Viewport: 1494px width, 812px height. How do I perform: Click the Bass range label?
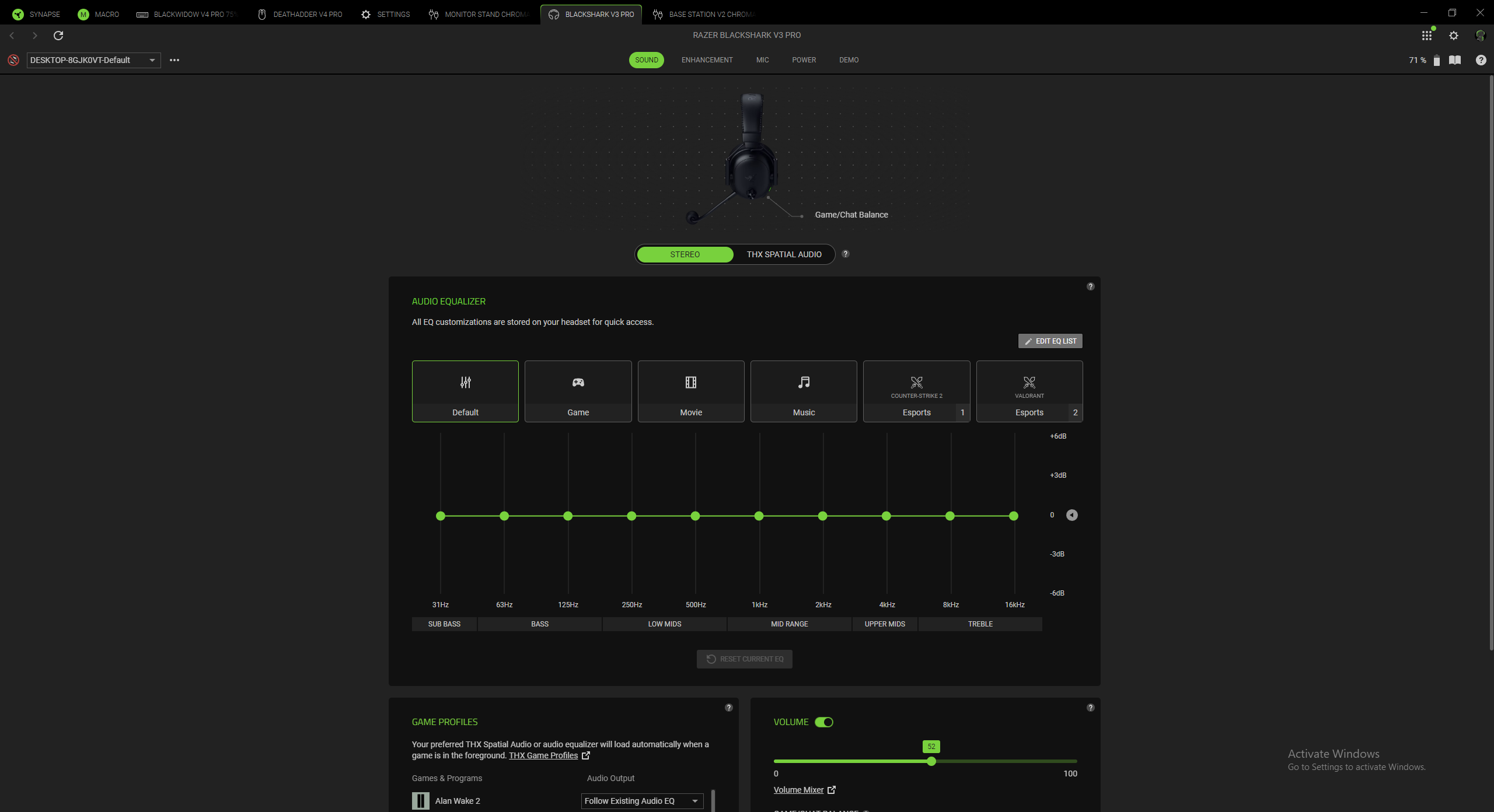pos(540,624)
